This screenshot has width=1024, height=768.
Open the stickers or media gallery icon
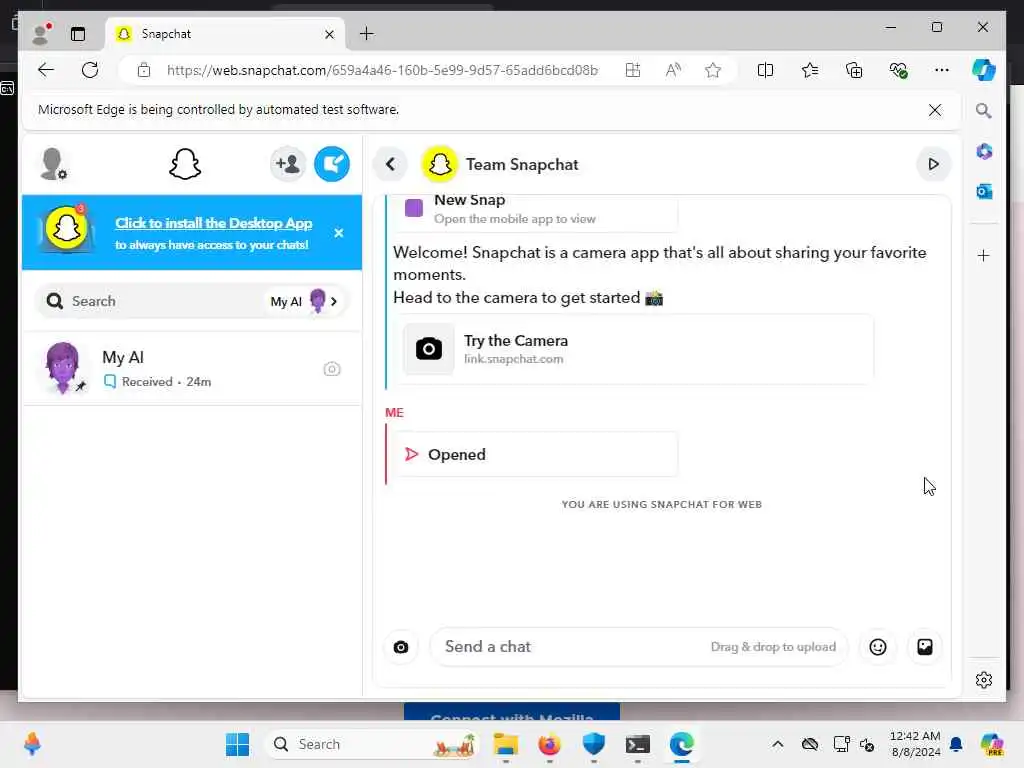925,647
